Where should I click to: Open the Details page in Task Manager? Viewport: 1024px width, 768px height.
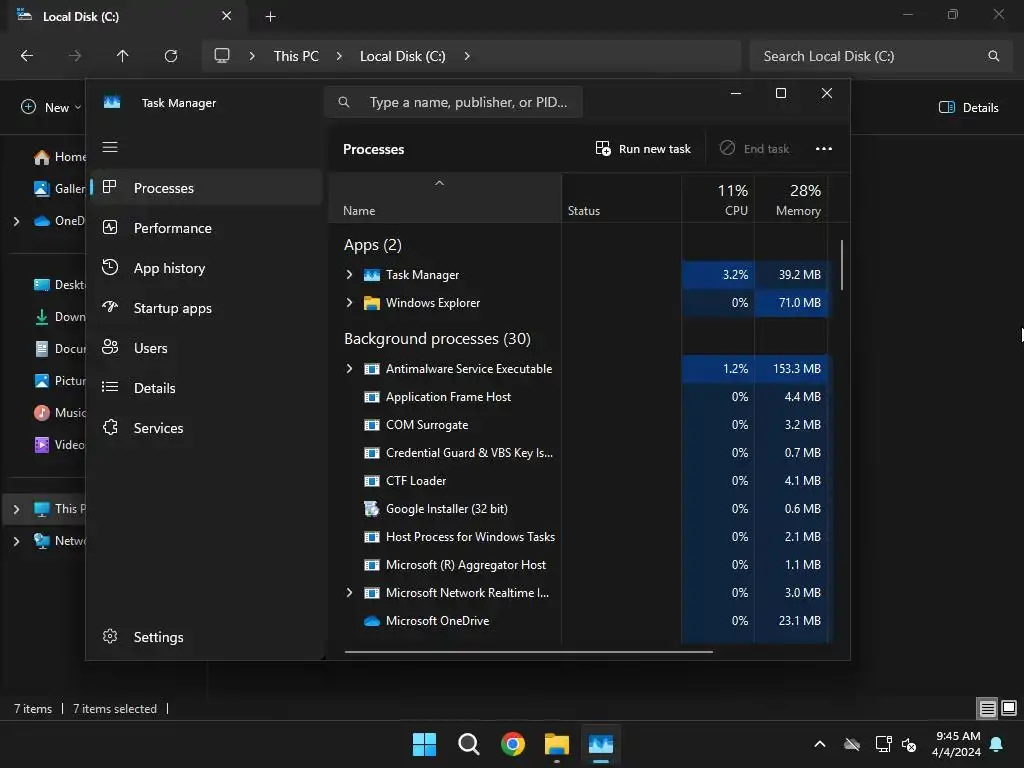point(206,388)
